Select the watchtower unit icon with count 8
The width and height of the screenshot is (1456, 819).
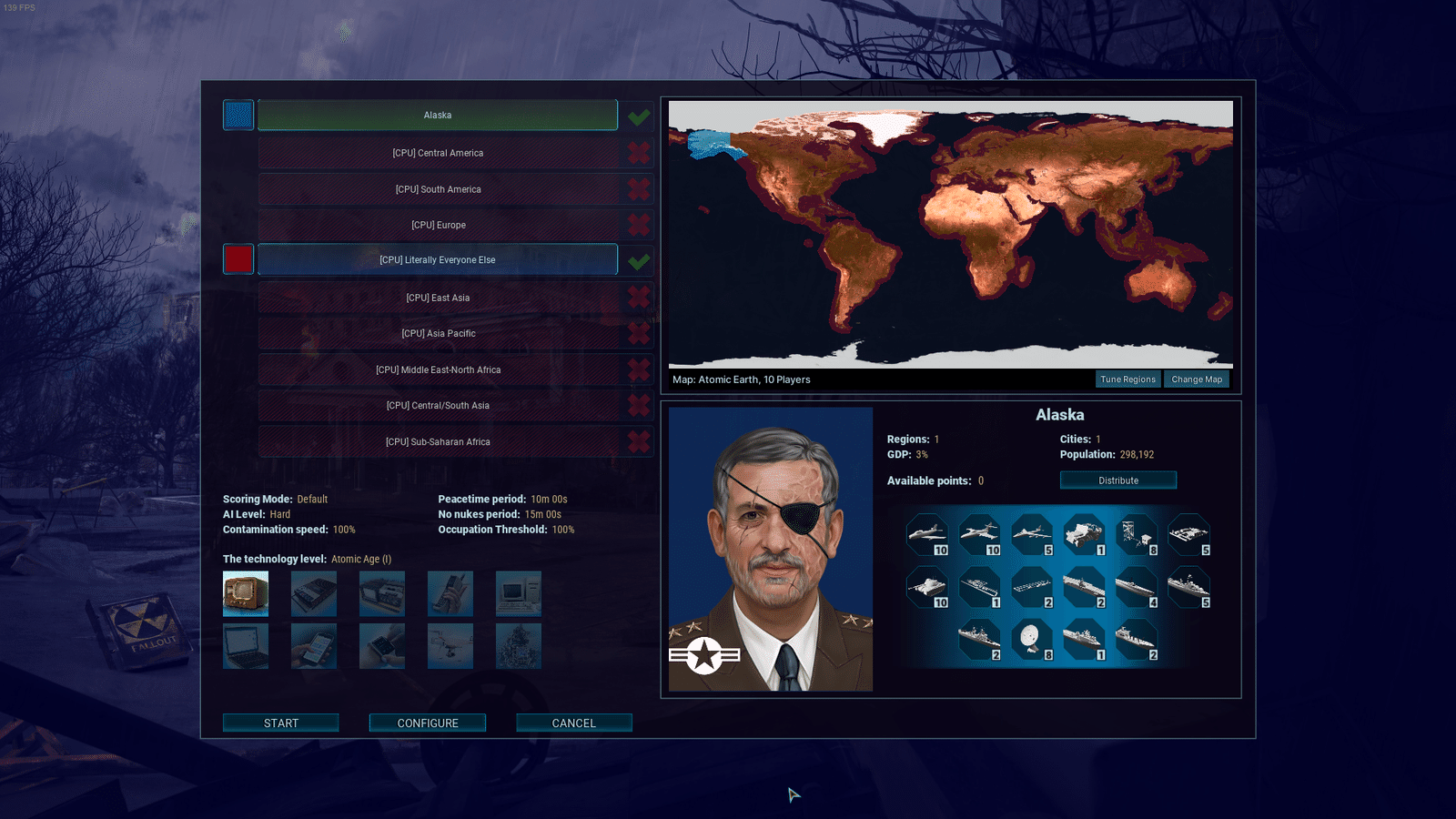coord(1137,535)
